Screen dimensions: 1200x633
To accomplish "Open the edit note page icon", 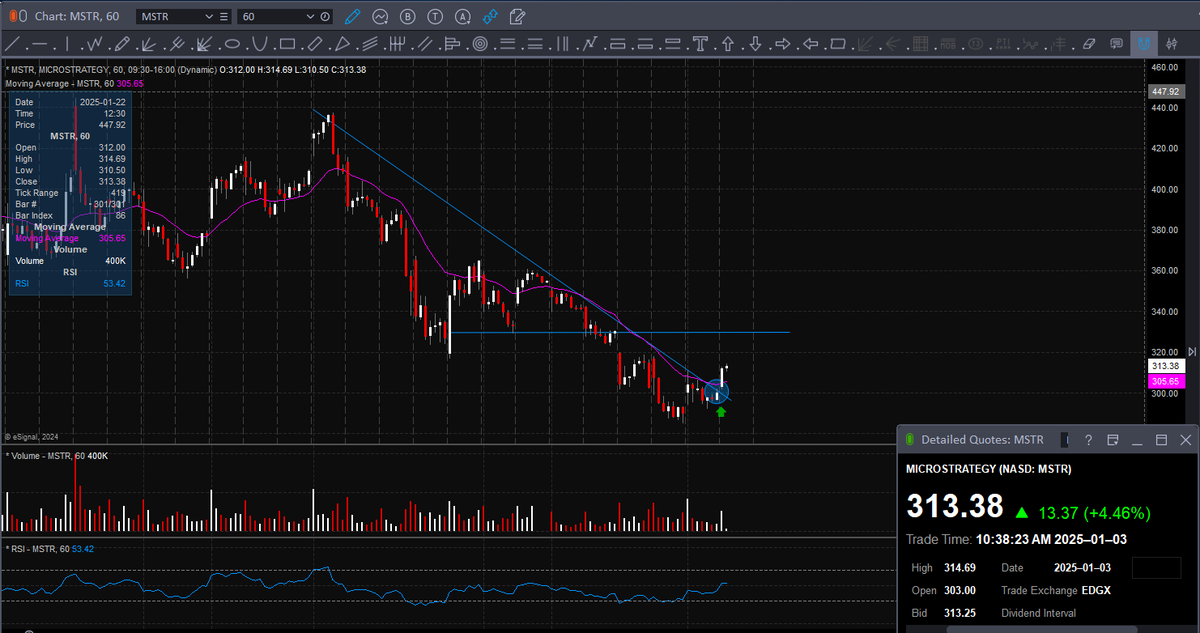I will pos(517,17).
